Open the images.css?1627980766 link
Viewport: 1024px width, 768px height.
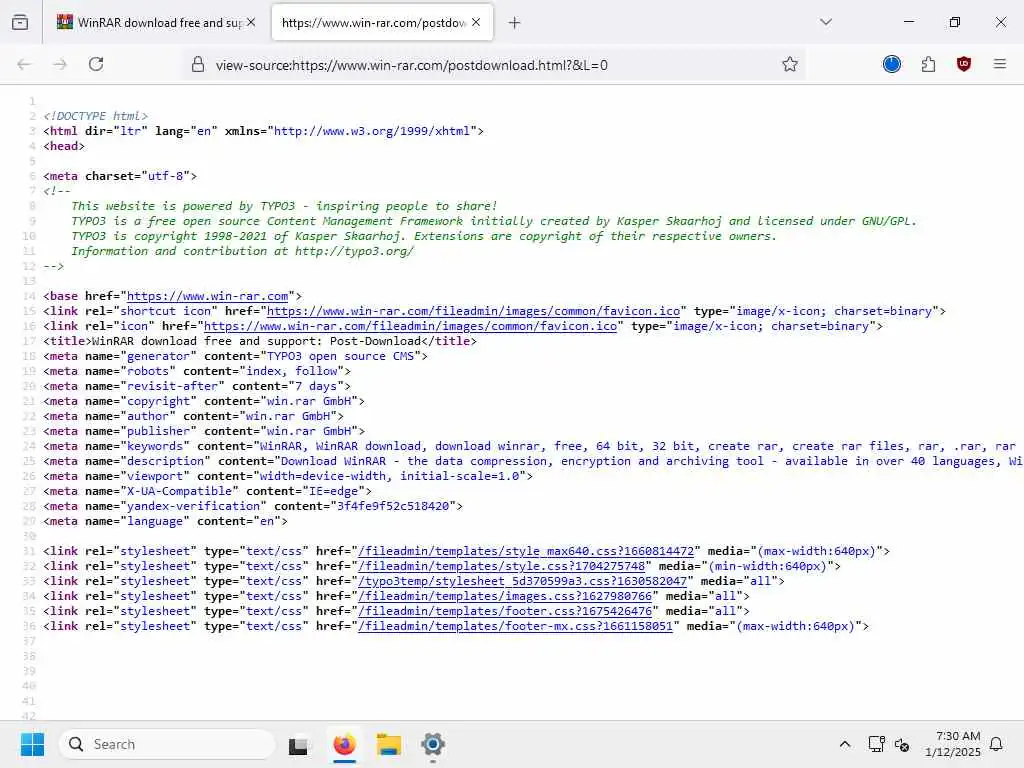click(505, 596)
